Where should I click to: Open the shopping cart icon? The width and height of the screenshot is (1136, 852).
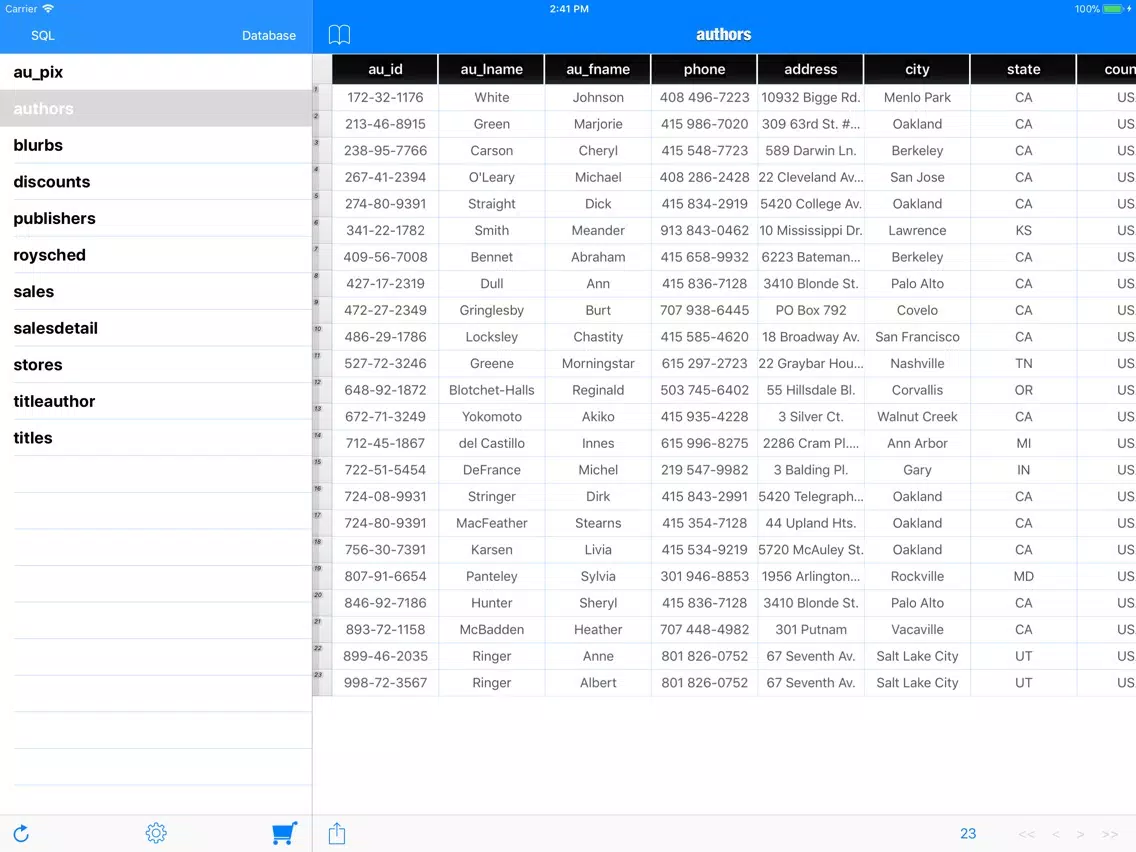[x=285, y=833]
